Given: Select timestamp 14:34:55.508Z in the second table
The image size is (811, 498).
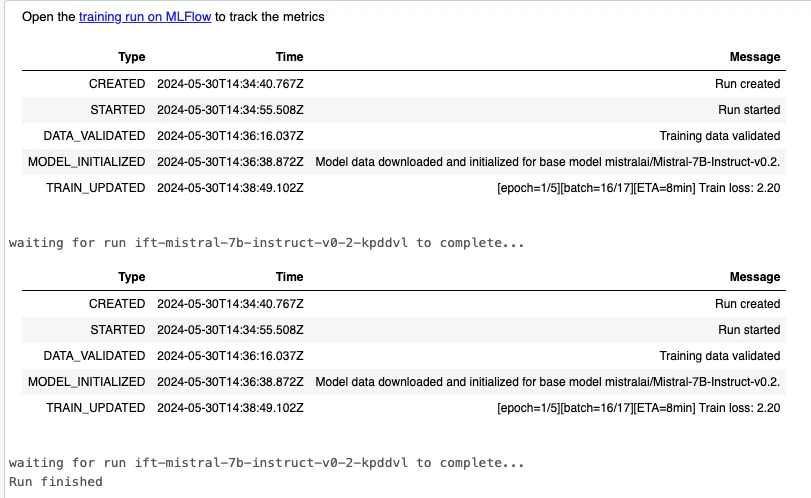Looking at the screenshot, I should coord(230,329).
